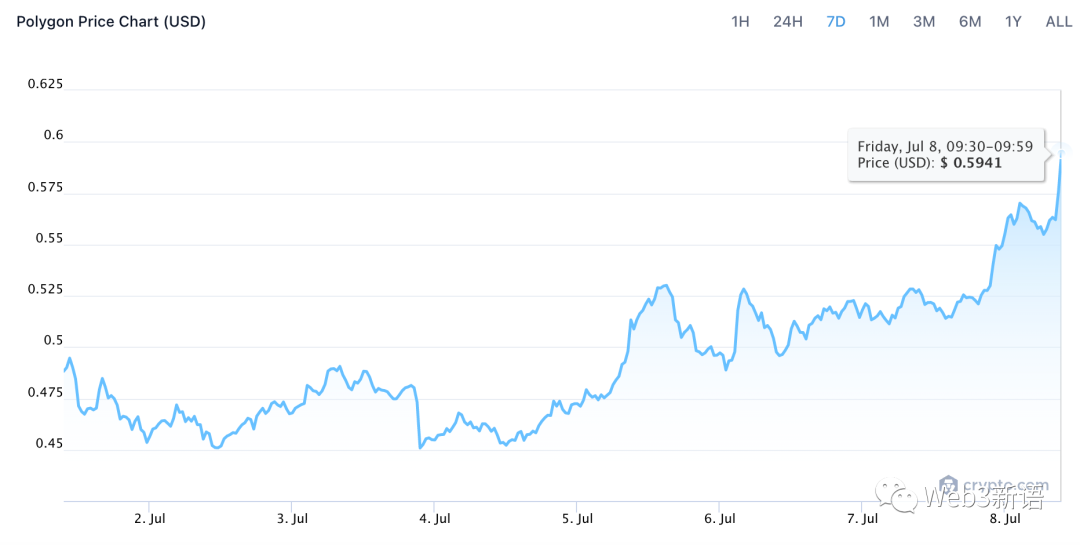The width and height of the screenshot is (1080, 545).
Task: Switch chart to 24H range
Action: pyautogui.click(x=787, y=21)
